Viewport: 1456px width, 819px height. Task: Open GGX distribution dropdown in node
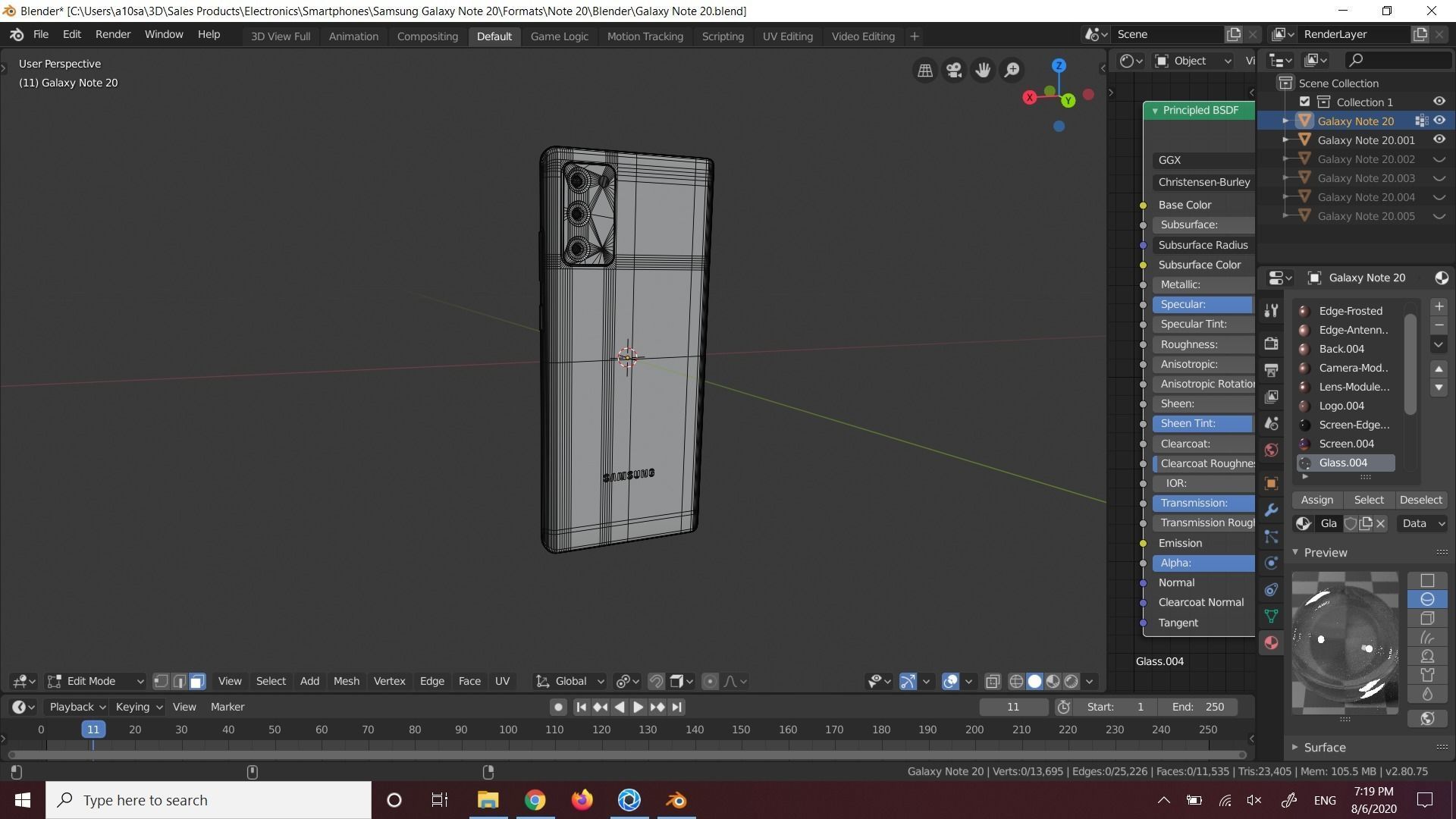(x=1204, y=160)
